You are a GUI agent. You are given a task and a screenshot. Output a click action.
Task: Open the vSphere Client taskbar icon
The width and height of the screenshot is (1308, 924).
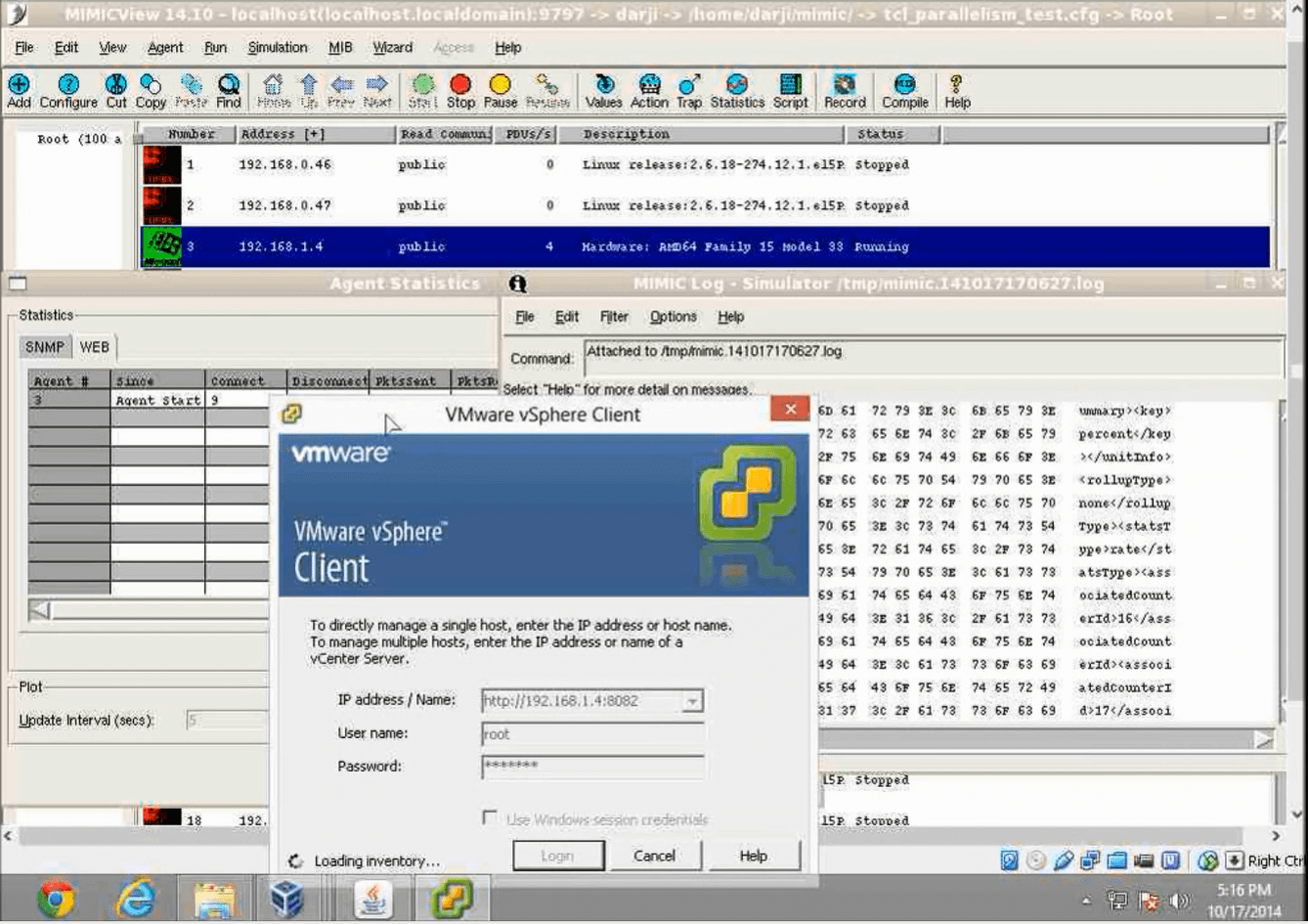point(451,899)
